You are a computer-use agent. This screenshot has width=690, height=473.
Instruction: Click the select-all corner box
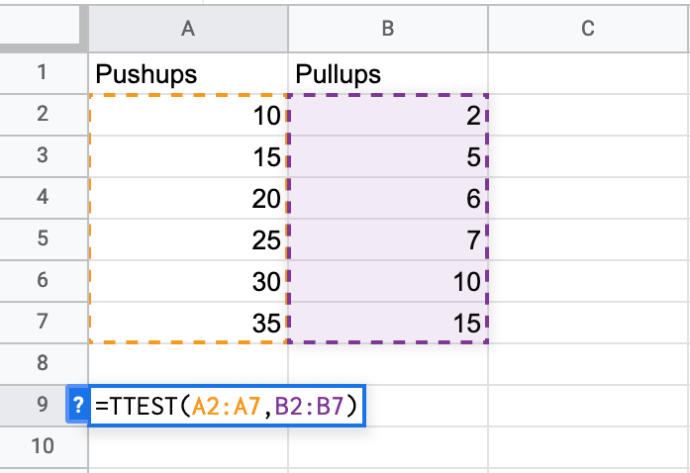point(40,30)
